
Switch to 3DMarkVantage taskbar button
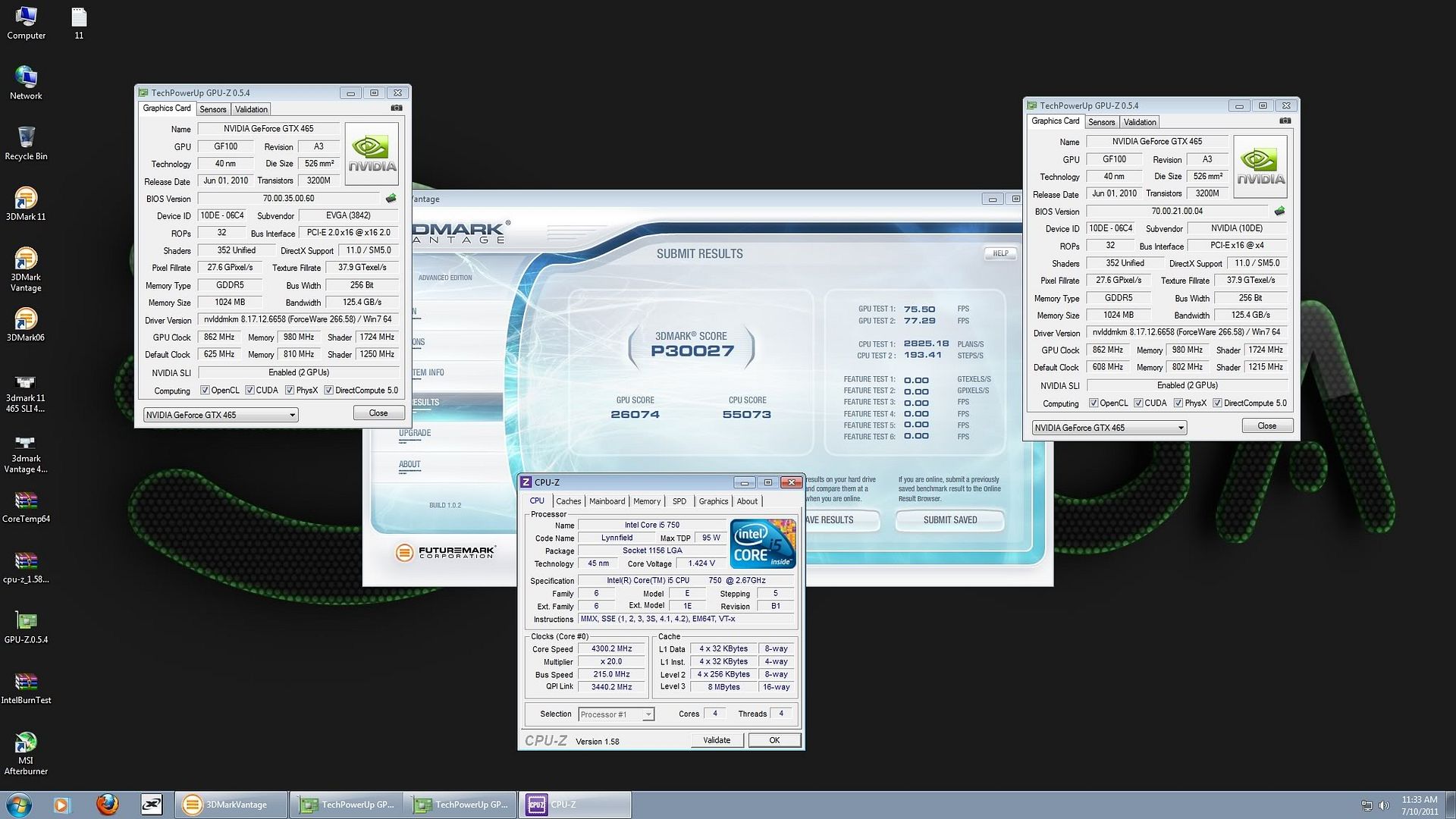(232, 805)
